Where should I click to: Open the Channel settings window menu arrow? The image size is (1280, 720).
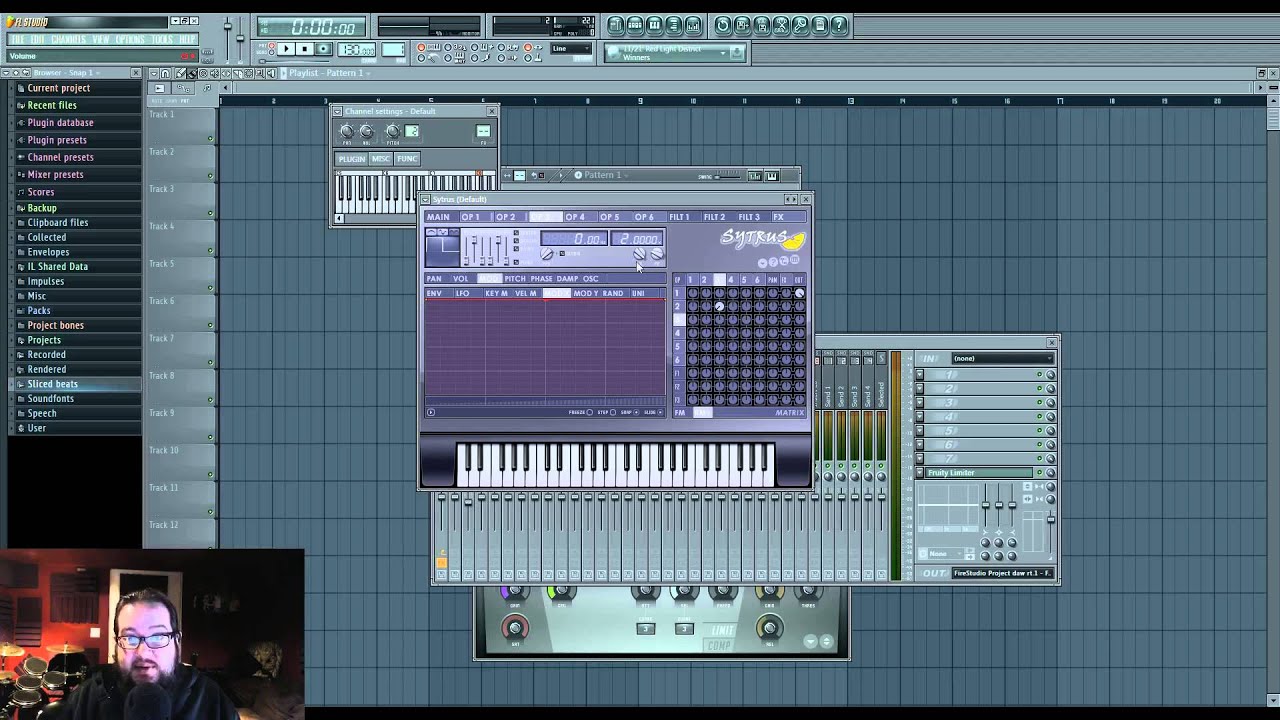(337, 111)
